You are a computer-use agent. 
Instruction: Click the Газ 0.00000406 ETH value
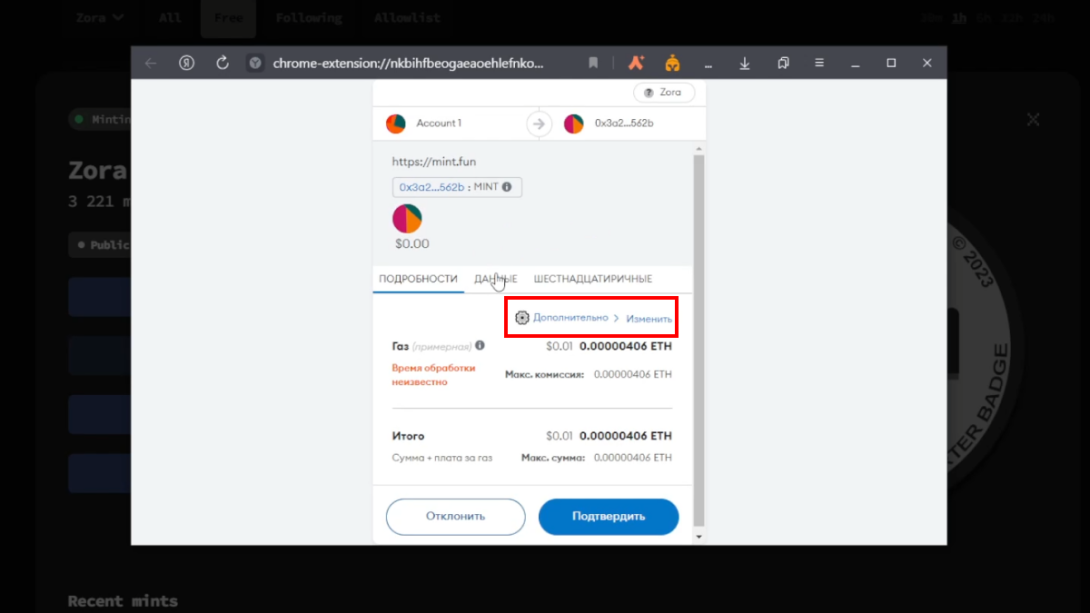[x=626, y=346]
